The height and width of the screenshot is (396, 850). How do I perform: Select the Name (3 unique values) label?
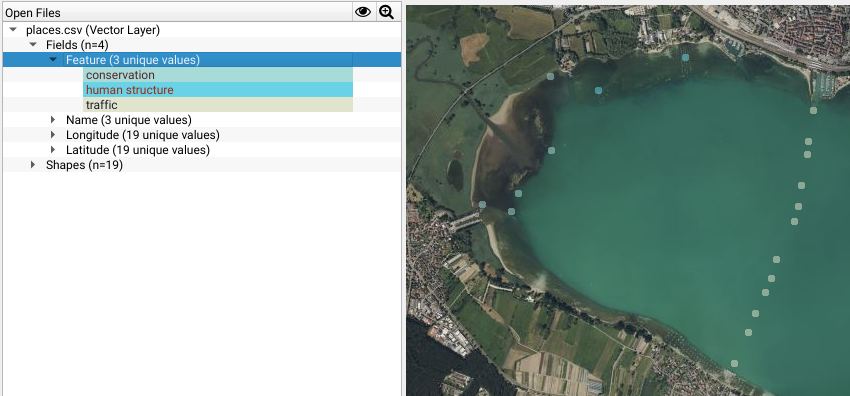tap(128, 120)
